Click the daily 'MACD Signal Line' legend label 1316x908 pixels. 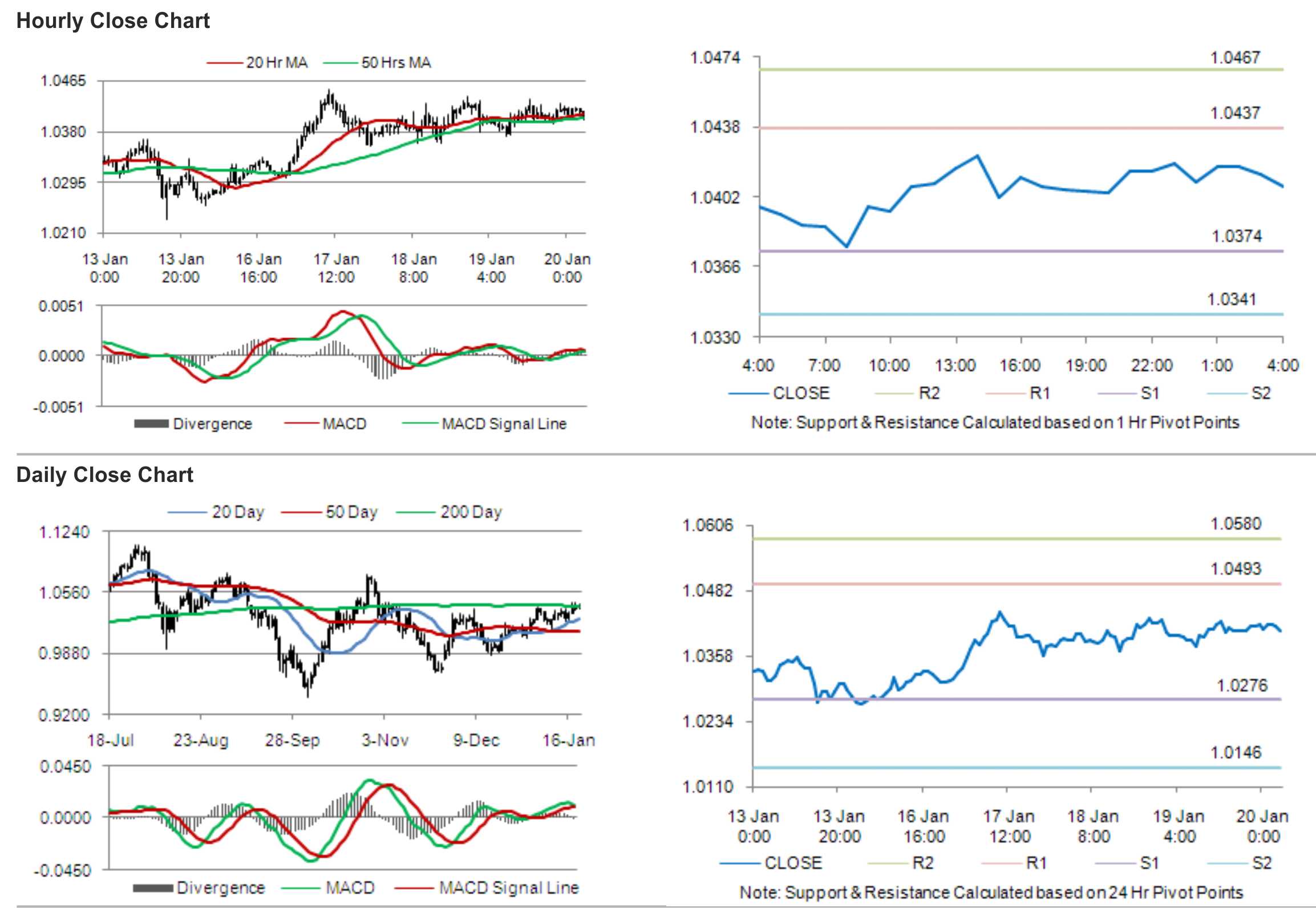point(509,888)
